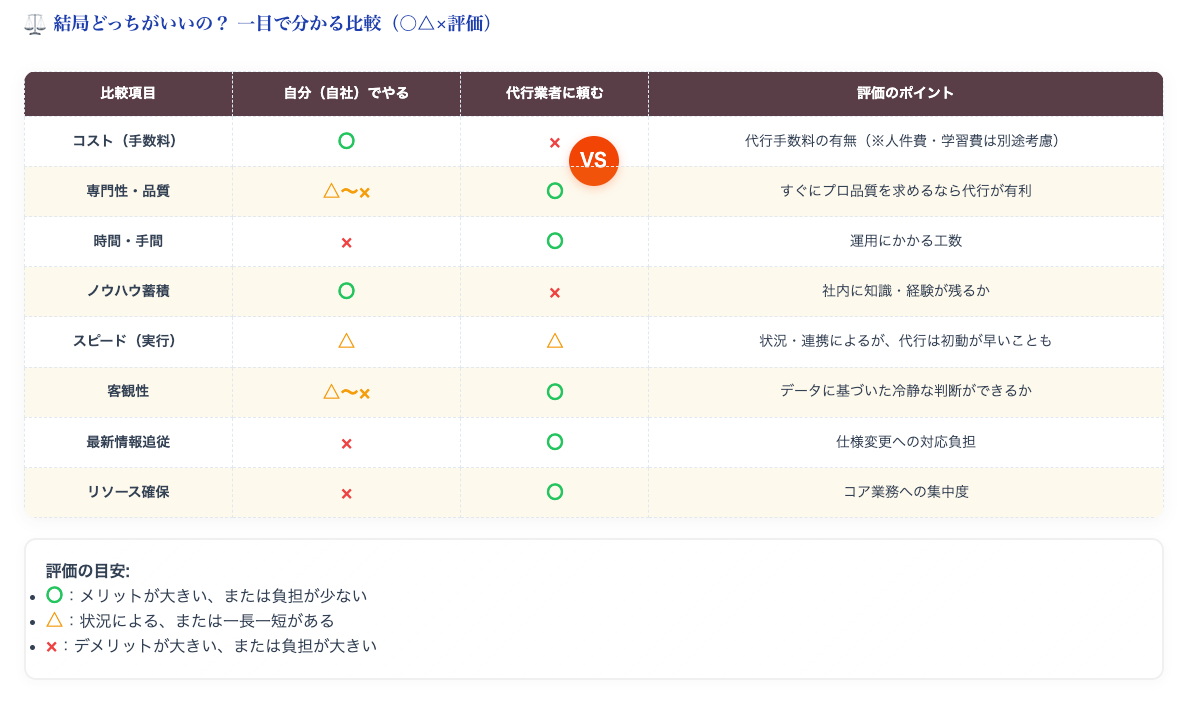The height and width of the screenshot is (702, 1182).
Task: Click triangle under 代行業者に頼む in スピード row
Action: tap(554, 341)
